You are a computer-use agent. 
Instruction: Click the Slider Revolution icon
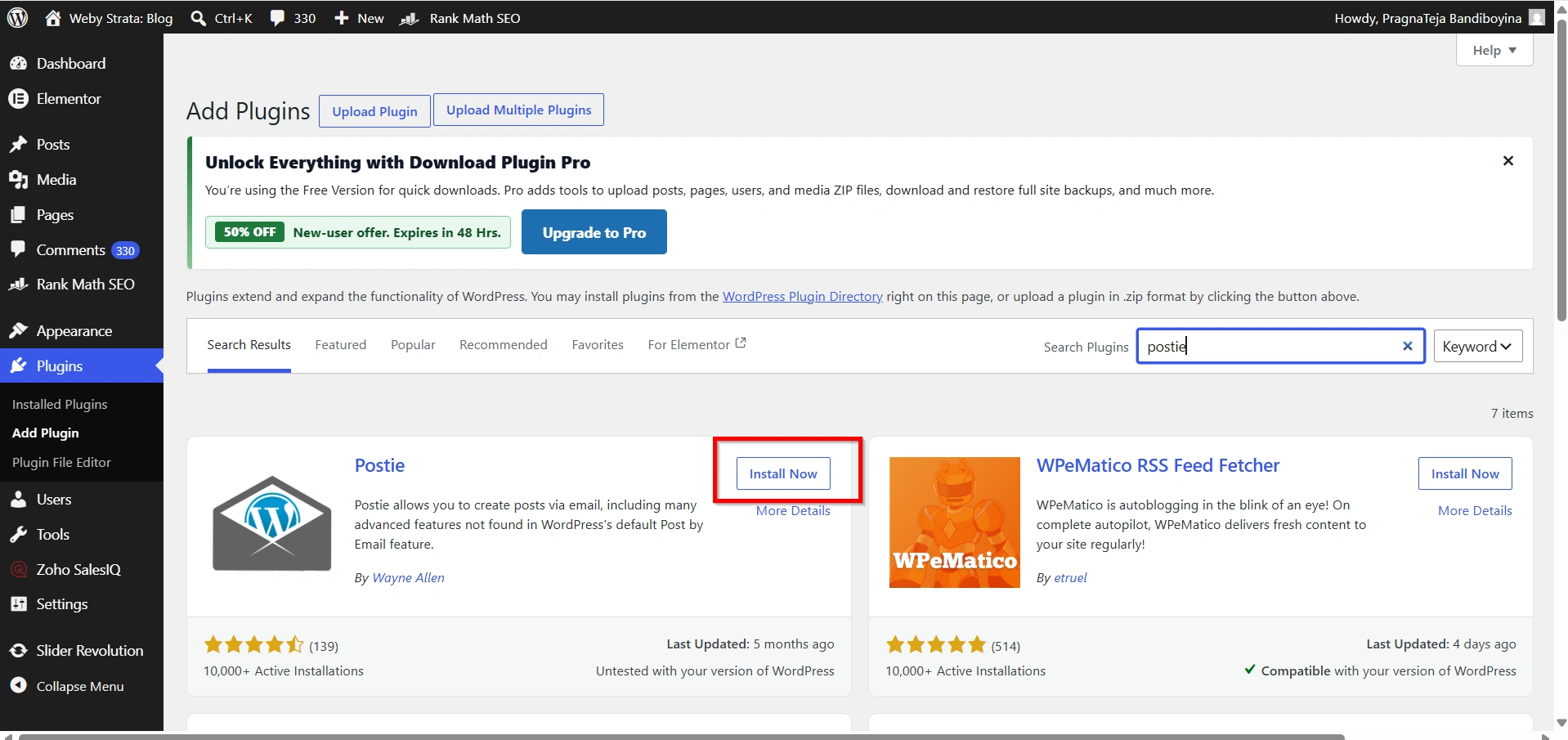tap(18, 650)
